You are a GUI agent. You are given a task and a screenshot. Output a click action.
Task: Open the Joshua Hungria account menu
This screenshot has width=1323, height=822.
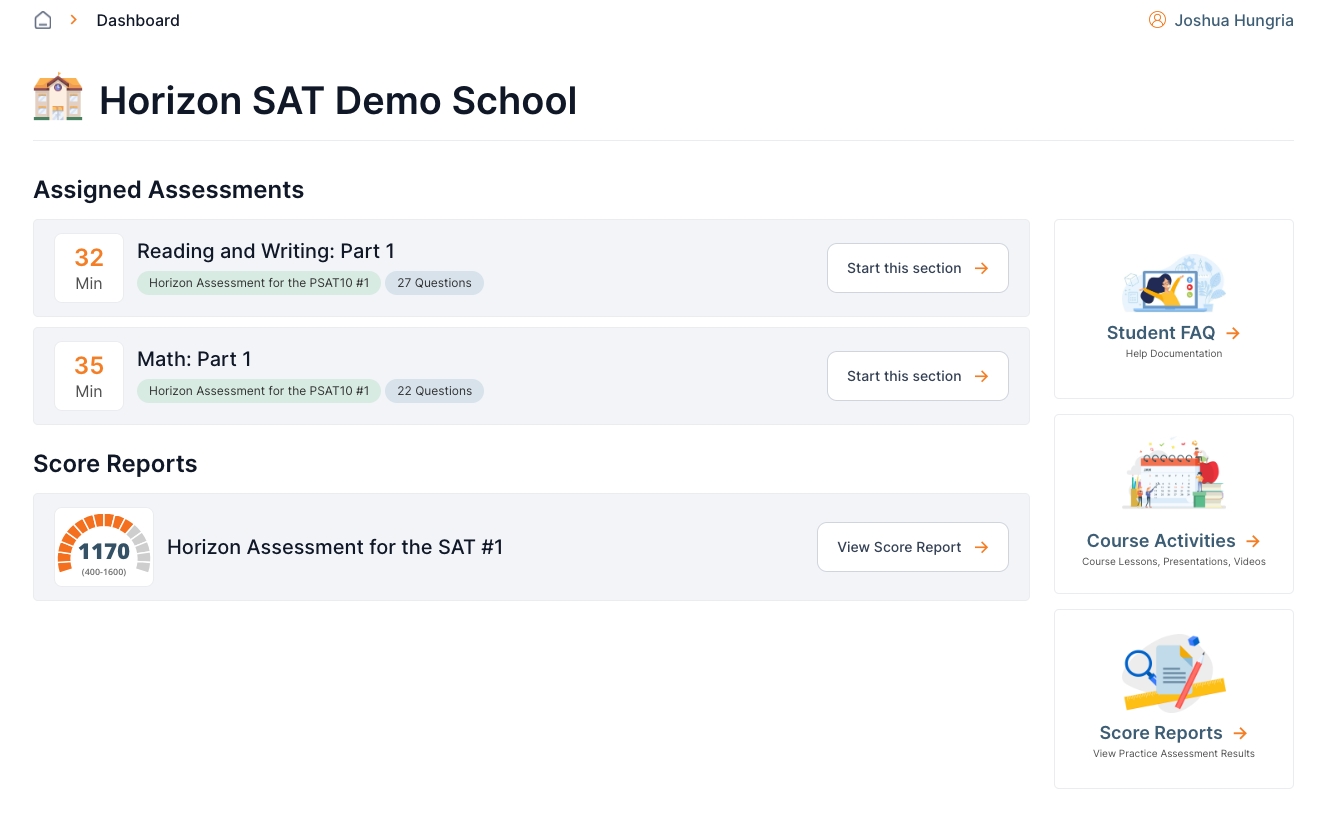click(x=1233, y=20)
